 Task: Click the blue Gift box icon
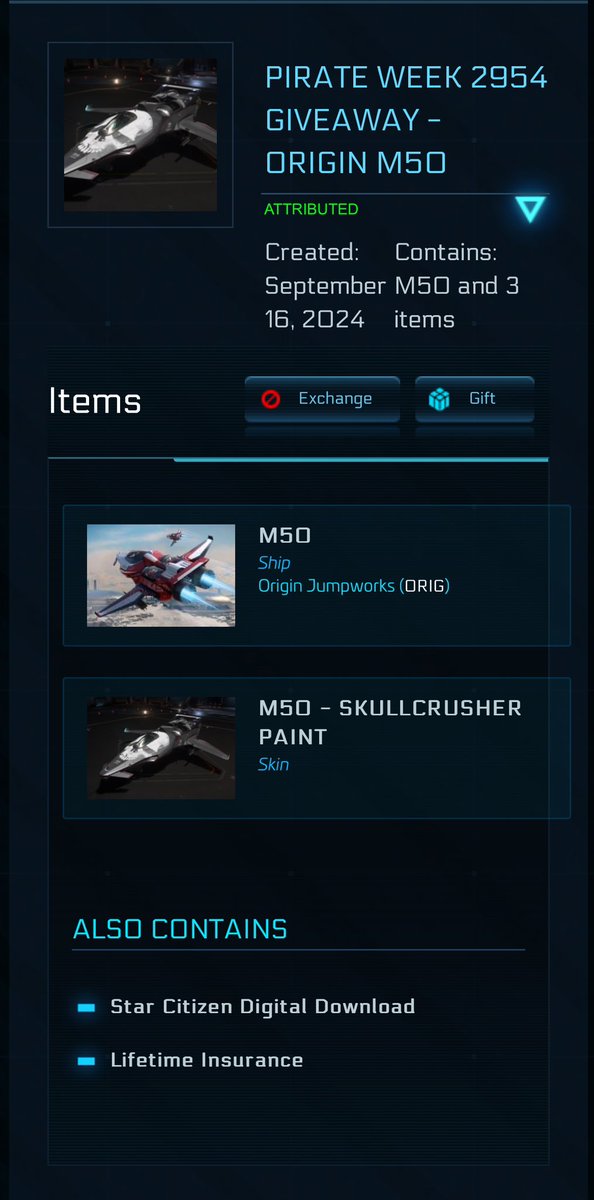(439, 399)
